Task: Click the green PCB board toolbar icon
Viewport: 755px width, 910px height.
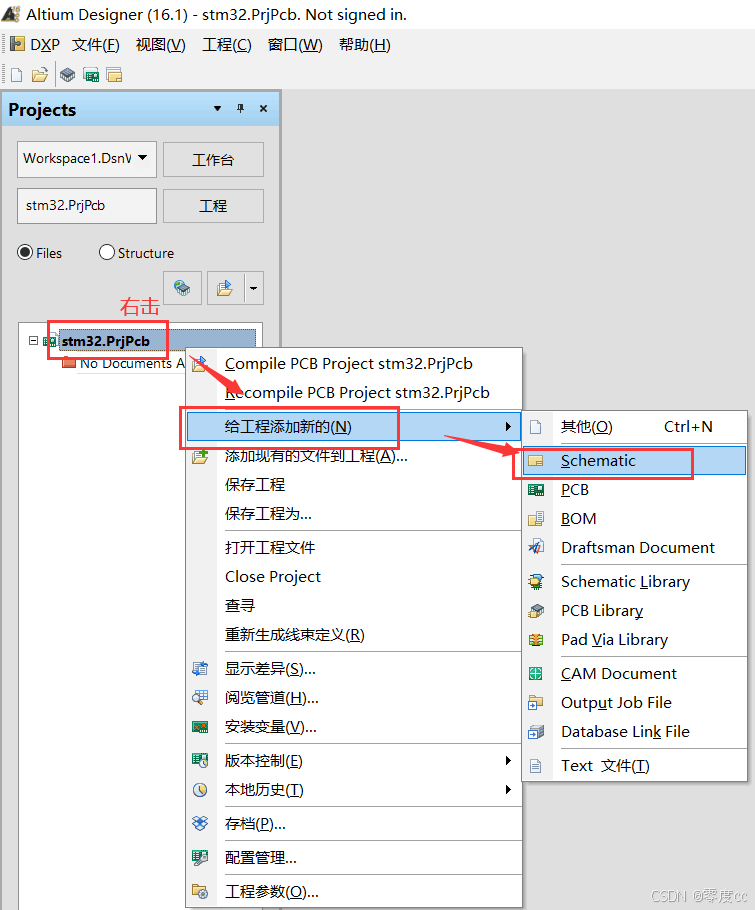Action: point(91,75)
